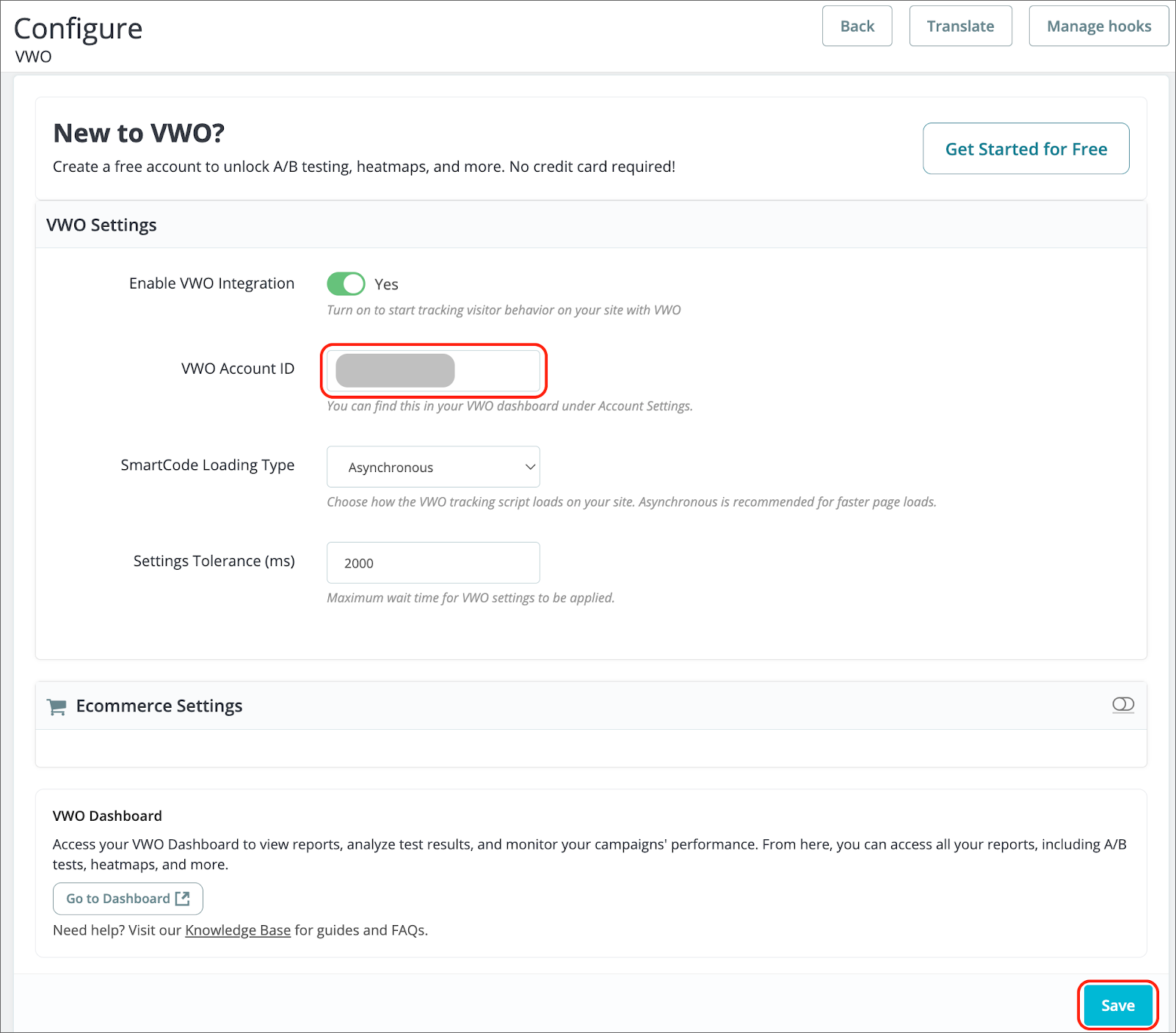Open the Translate option
This screenshot has height=1033, width=1176.
click(960, 26)
